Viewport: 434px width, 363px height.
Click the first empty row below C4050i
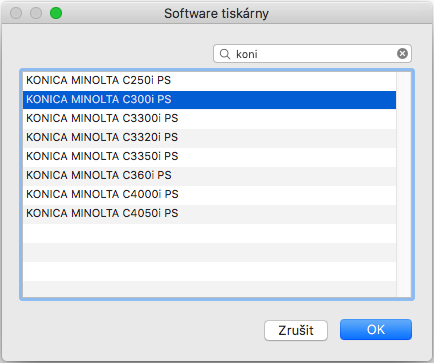click(x=209, y=233)
